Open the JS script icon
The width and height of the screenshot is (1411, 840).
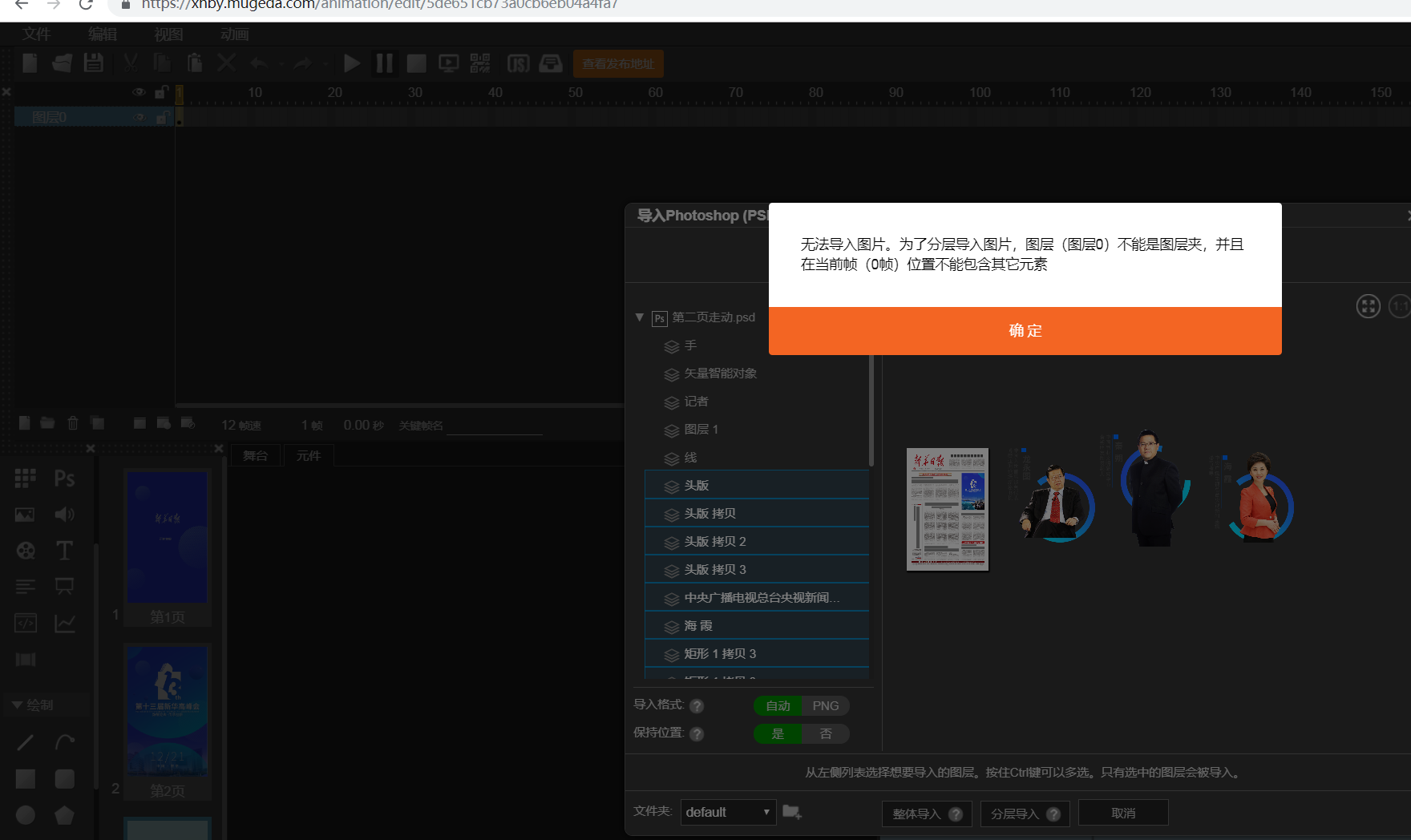518,63
